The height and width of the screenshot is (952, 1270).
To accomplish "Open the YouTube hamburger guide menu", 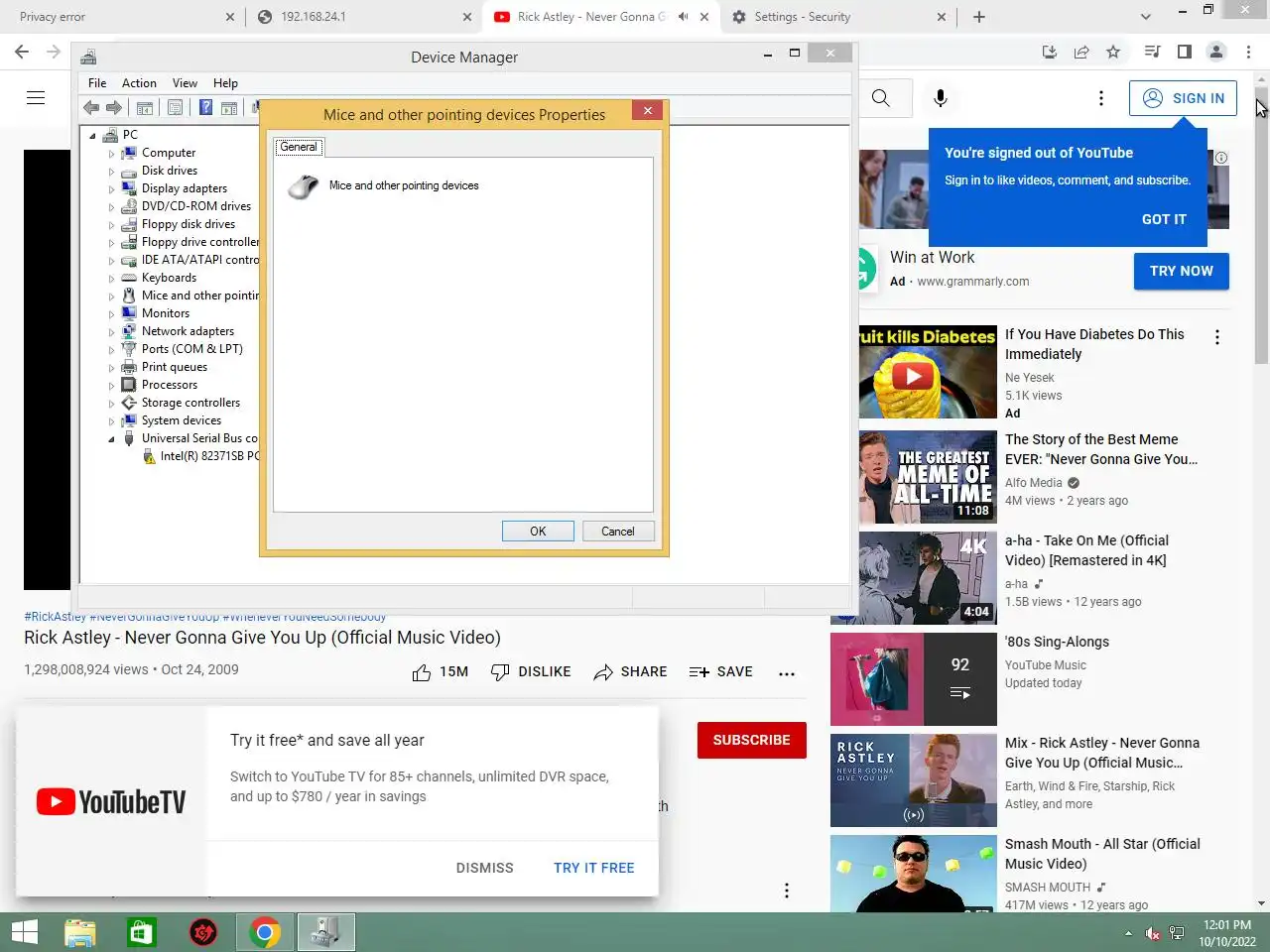I will tap(36, 97).
